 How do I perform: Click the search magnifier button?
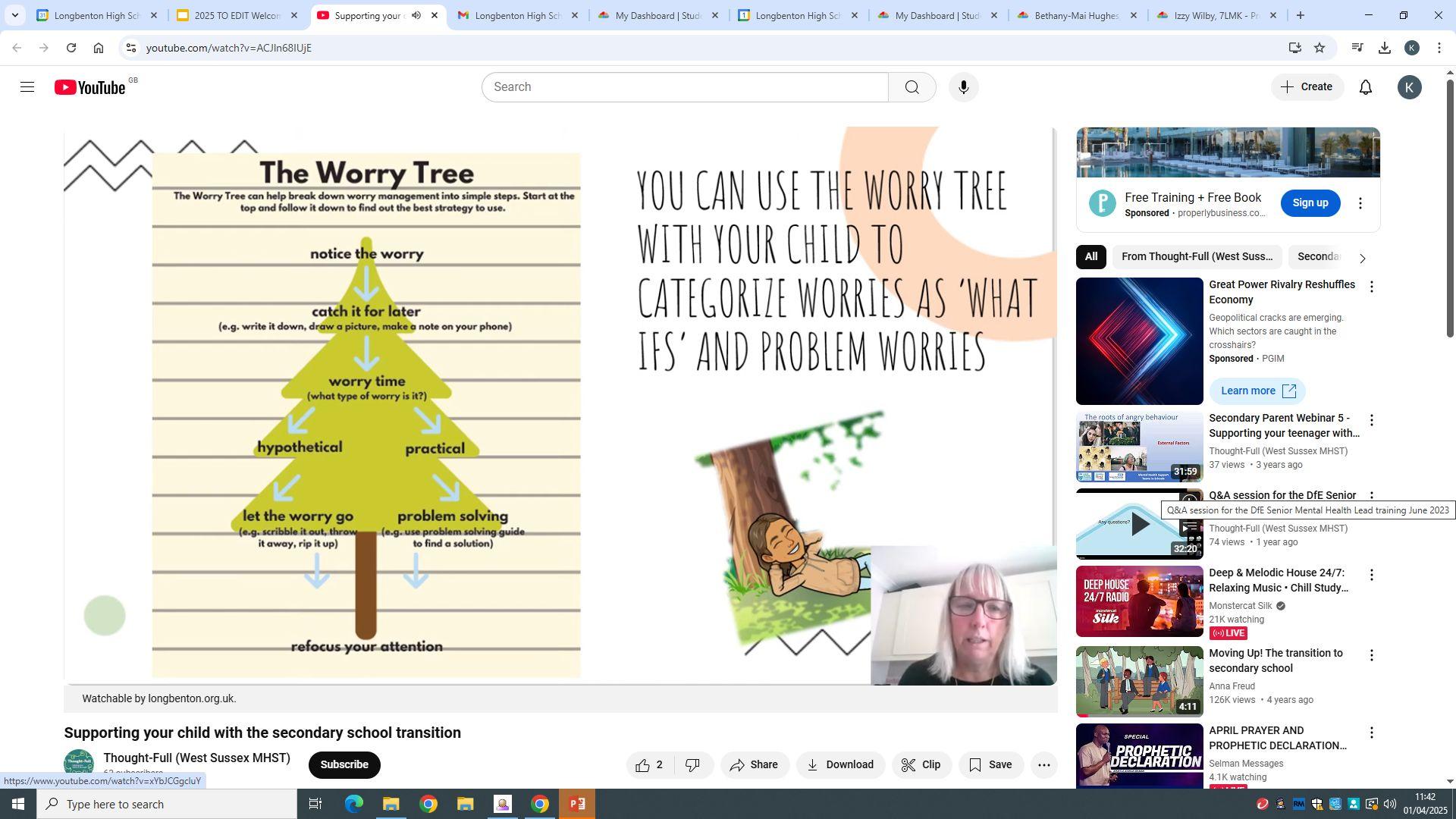[x=912, y=87]
